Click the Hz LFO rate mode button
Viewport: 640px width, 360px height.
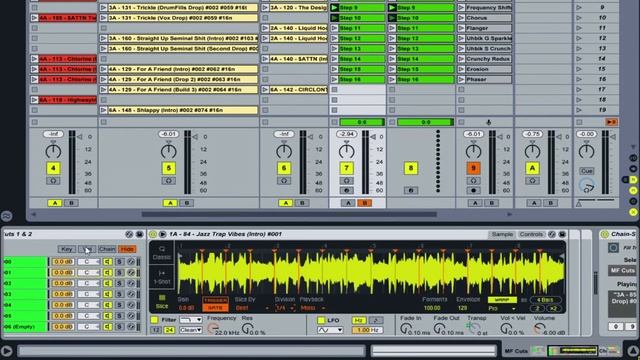359,320
